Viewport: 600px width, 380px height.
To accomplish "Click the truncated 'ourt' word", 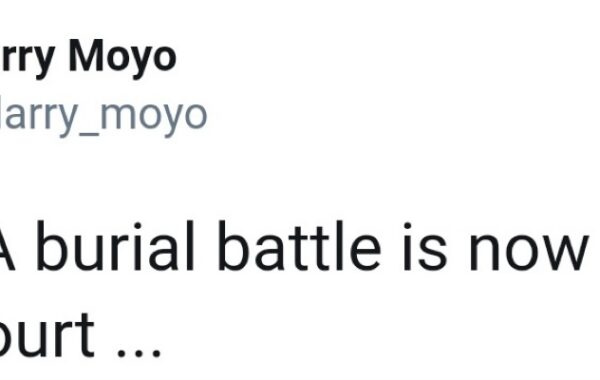I will coord(47,336).
